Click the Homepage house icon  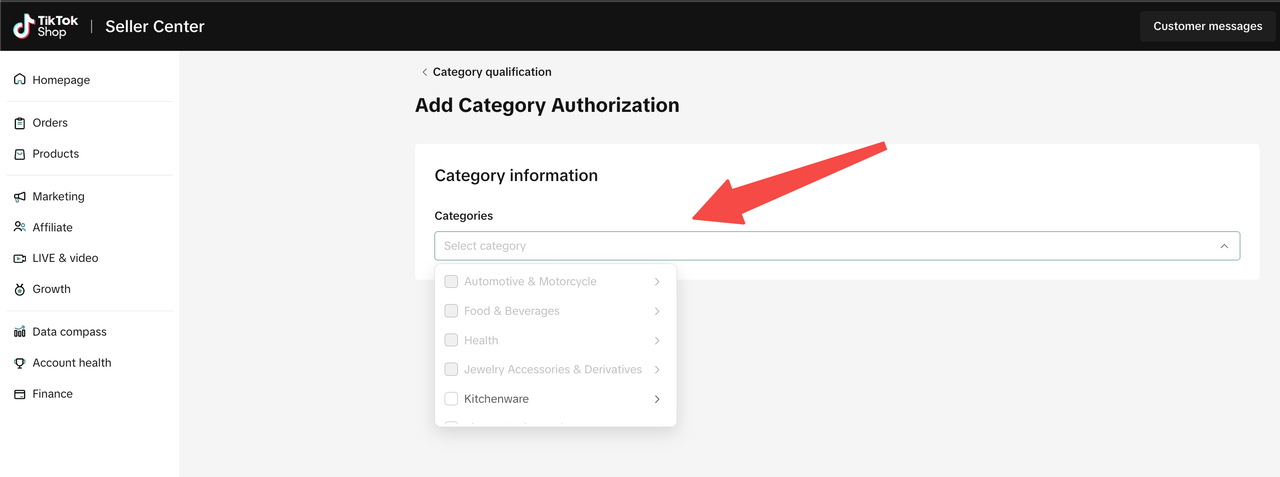coord(20,80)
